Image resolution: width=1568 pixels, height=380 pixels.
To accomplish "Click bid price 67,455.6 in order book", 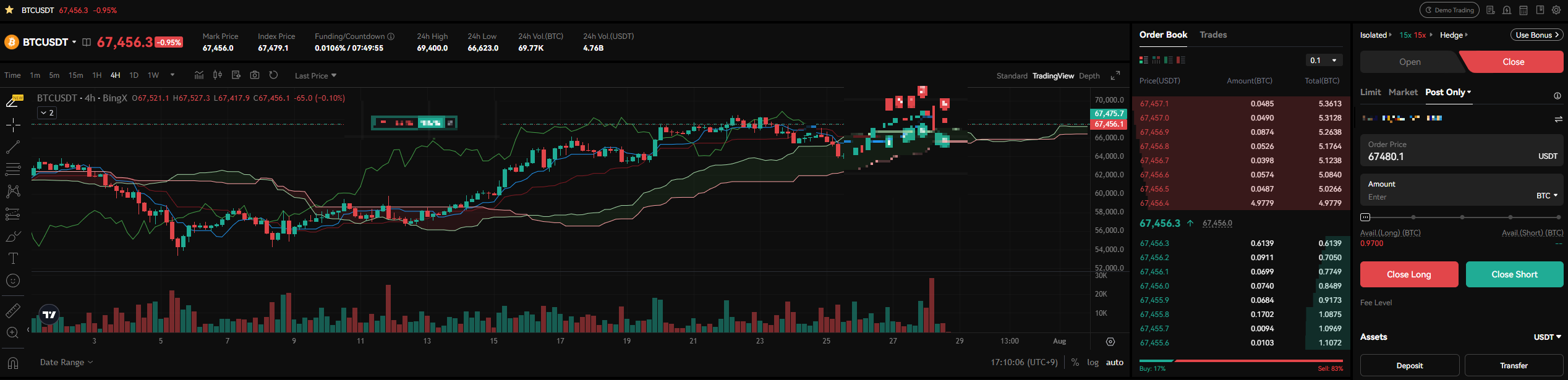I will pyautogui.click(x=1154, y=343).
